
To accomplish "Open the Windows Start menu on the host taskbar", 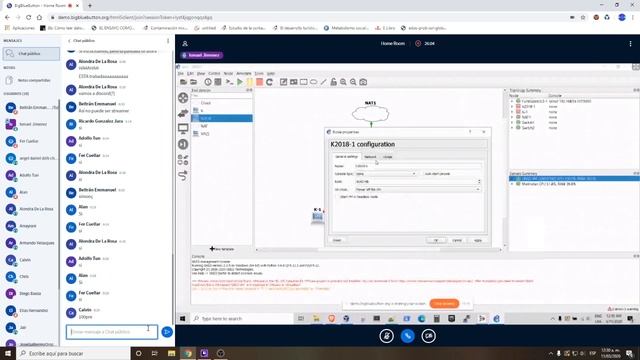I will pos(8,353).
